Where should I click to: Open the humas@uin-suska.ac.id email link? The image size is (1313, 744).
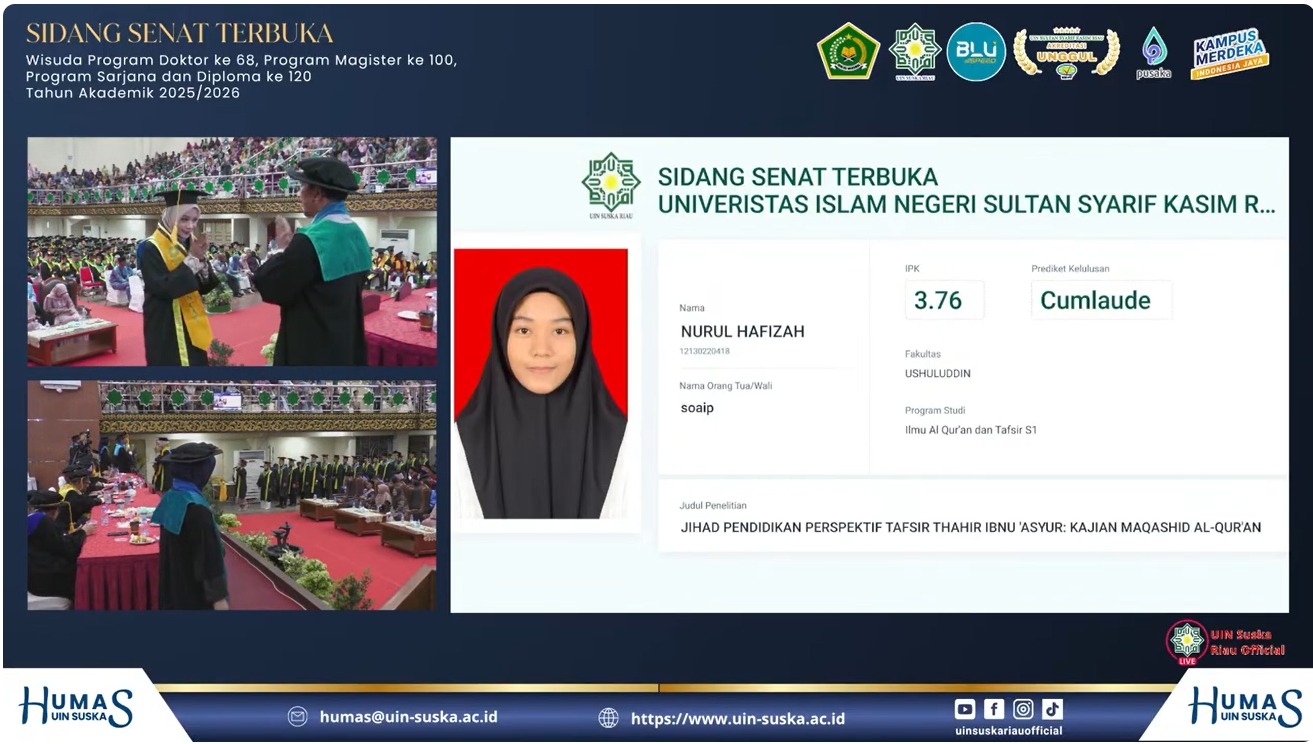click(408, 717)
